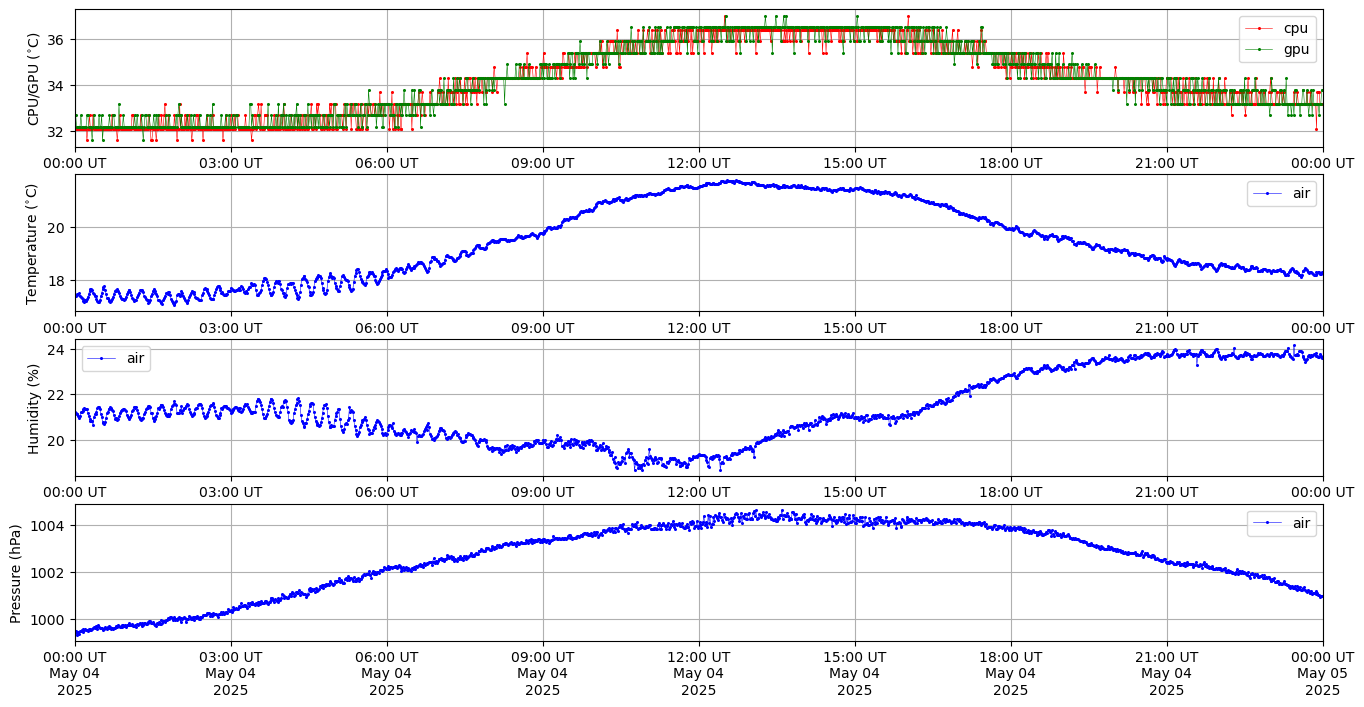Click 18:00 UT label below the Humidity chart

(x=1010, y=492)
